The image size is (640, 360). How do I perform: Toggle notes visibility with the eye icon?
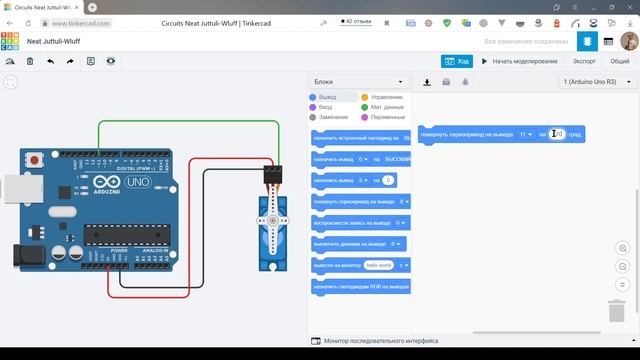pyautogui.click(x=111, y=61)
